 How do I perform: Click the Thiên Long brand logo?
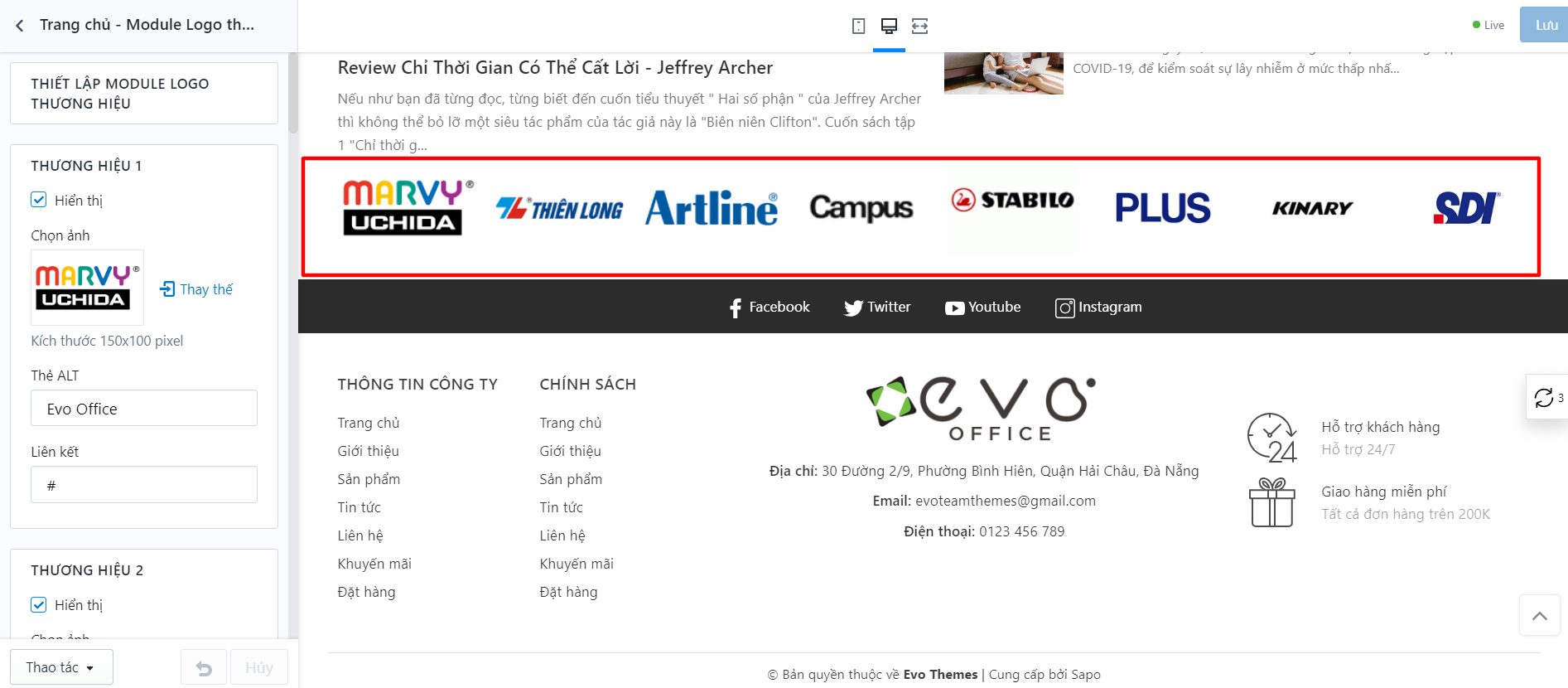coord(559,209)
